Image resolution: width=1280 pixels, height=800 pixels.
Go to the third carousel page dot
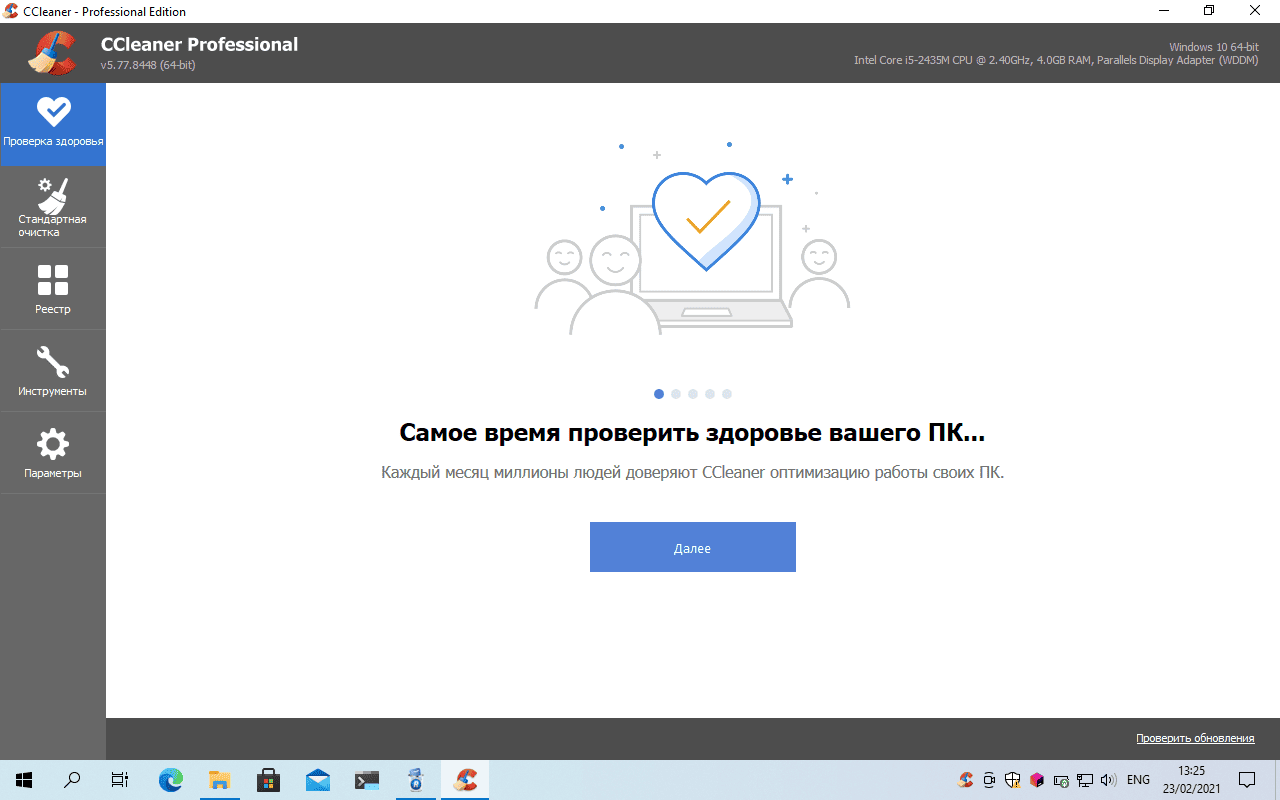[x=693, y=394]
